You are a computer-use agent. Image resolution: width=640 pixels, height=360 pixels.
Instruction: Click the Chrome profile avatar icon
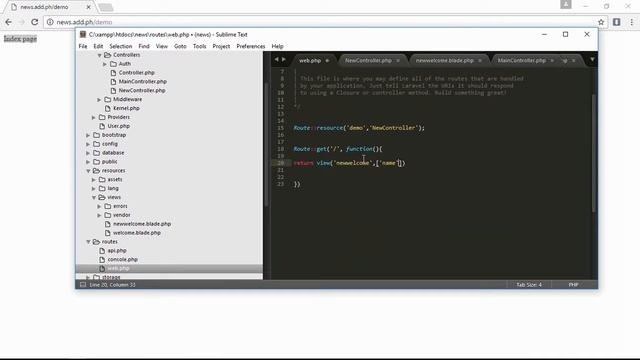[566, 4]
